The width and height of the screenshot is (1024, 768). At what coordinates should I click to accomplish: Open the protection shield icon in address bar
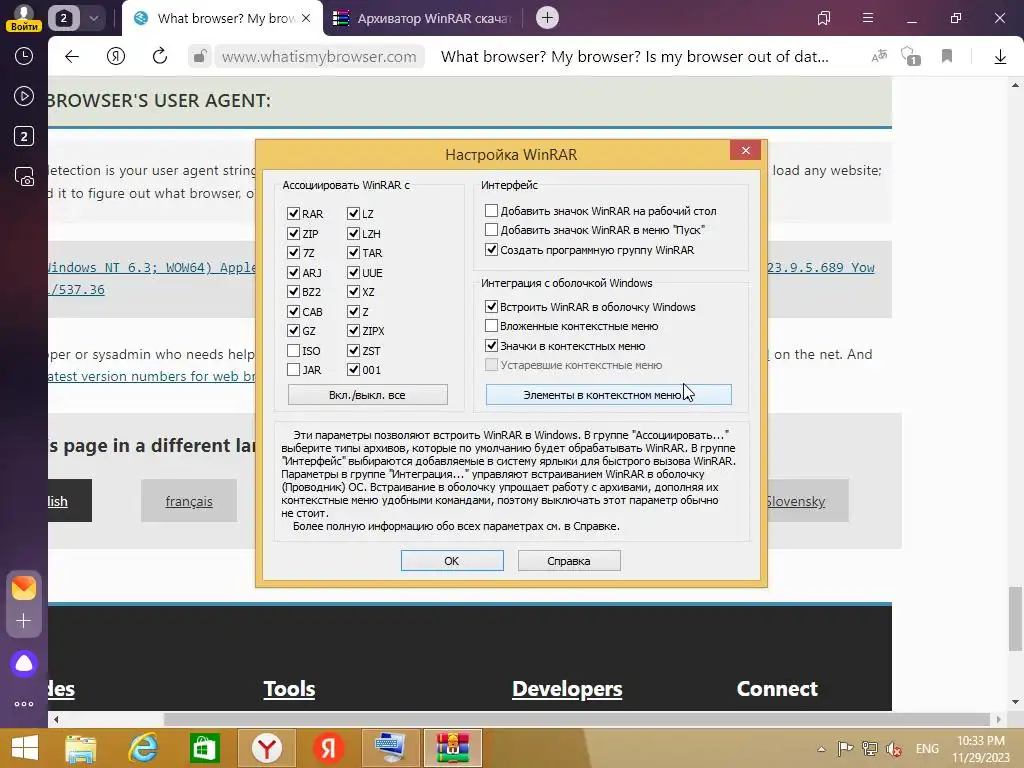pos(910,56)
